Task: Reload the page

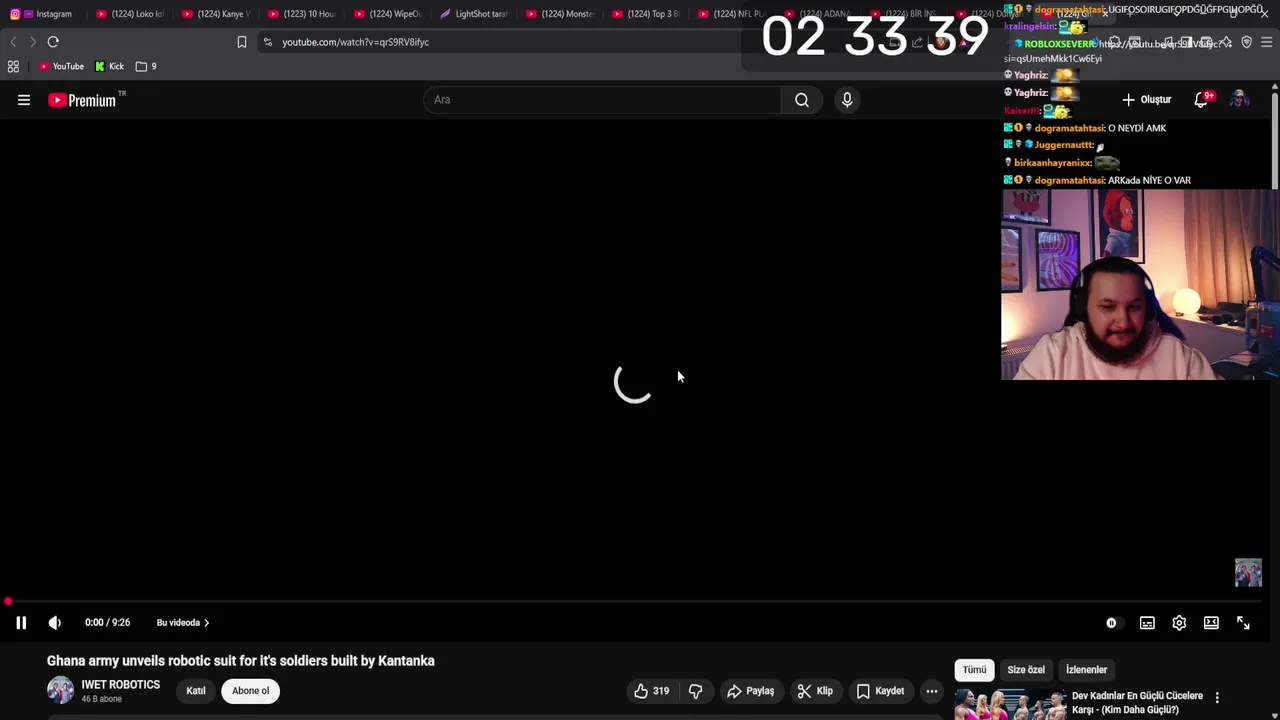Action: click(53, 42)
